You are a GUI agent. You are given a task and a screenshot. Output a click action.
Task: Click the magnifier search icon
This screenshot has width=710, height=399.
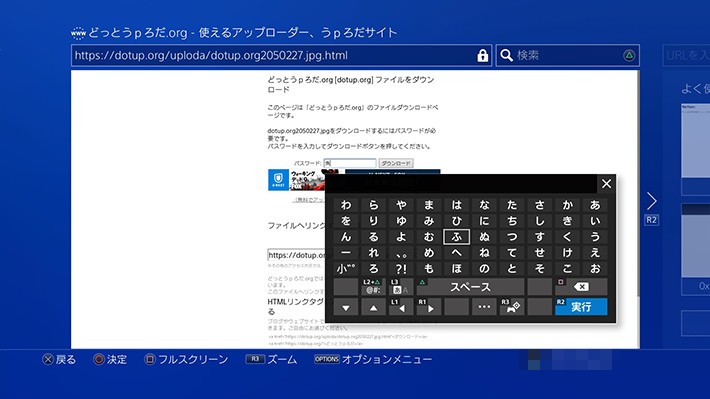pyautogui.click(x=506, y=56)
